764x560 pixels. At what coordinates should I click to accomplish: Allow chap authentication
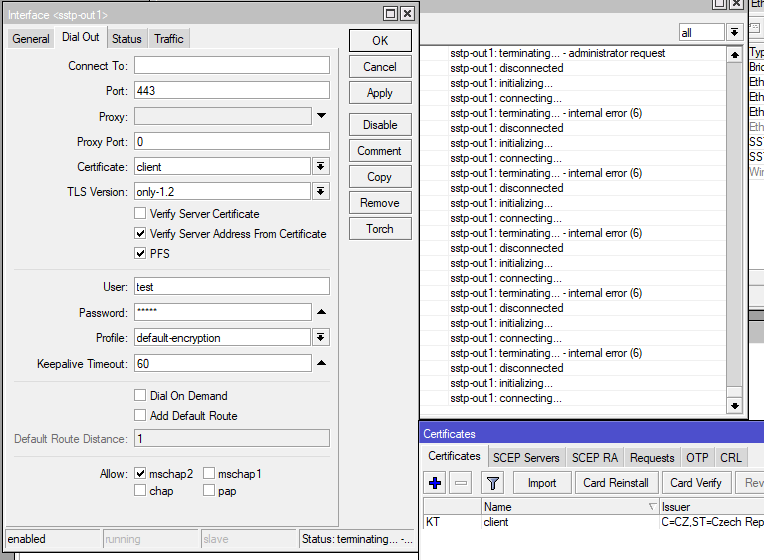(140, 490)
